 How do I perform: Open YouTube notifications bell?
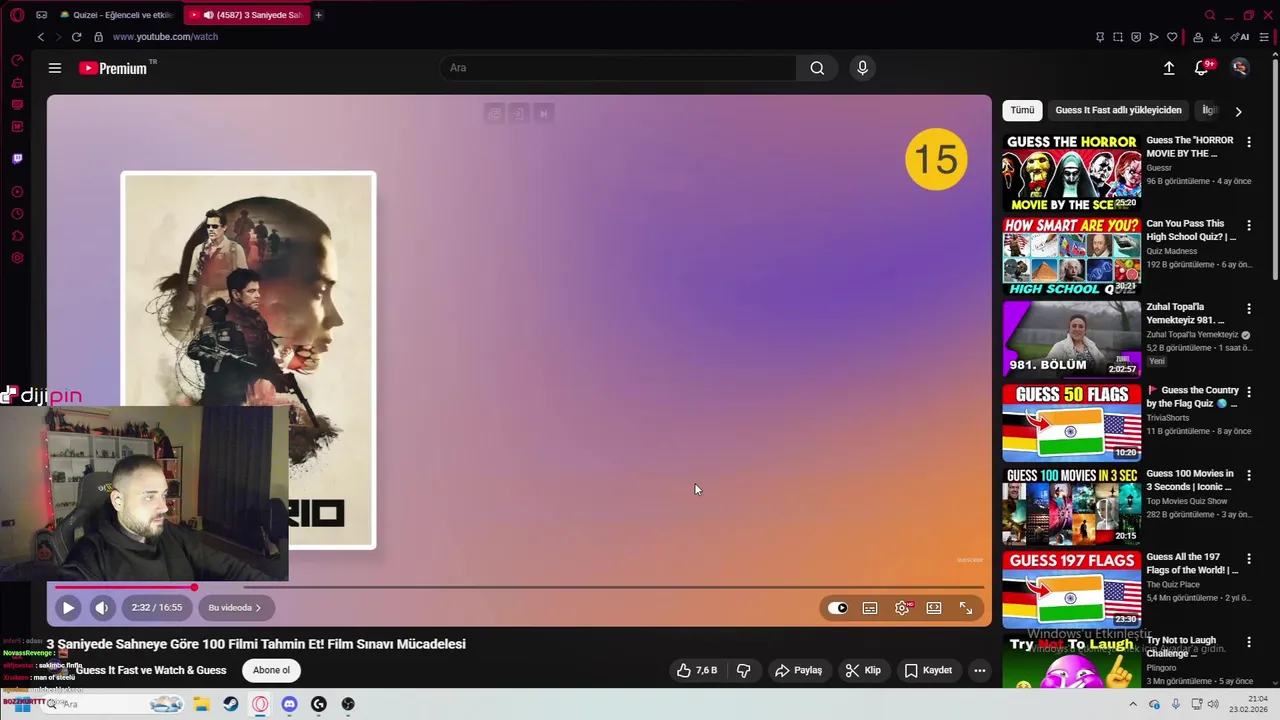pyautogui.click(x=1202, y=68)
